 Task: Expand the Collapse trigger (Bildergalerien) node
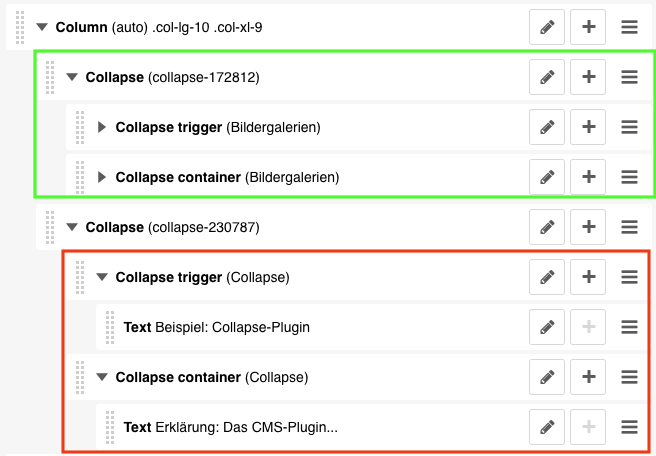pyautogui.click(x=102, y=127)
